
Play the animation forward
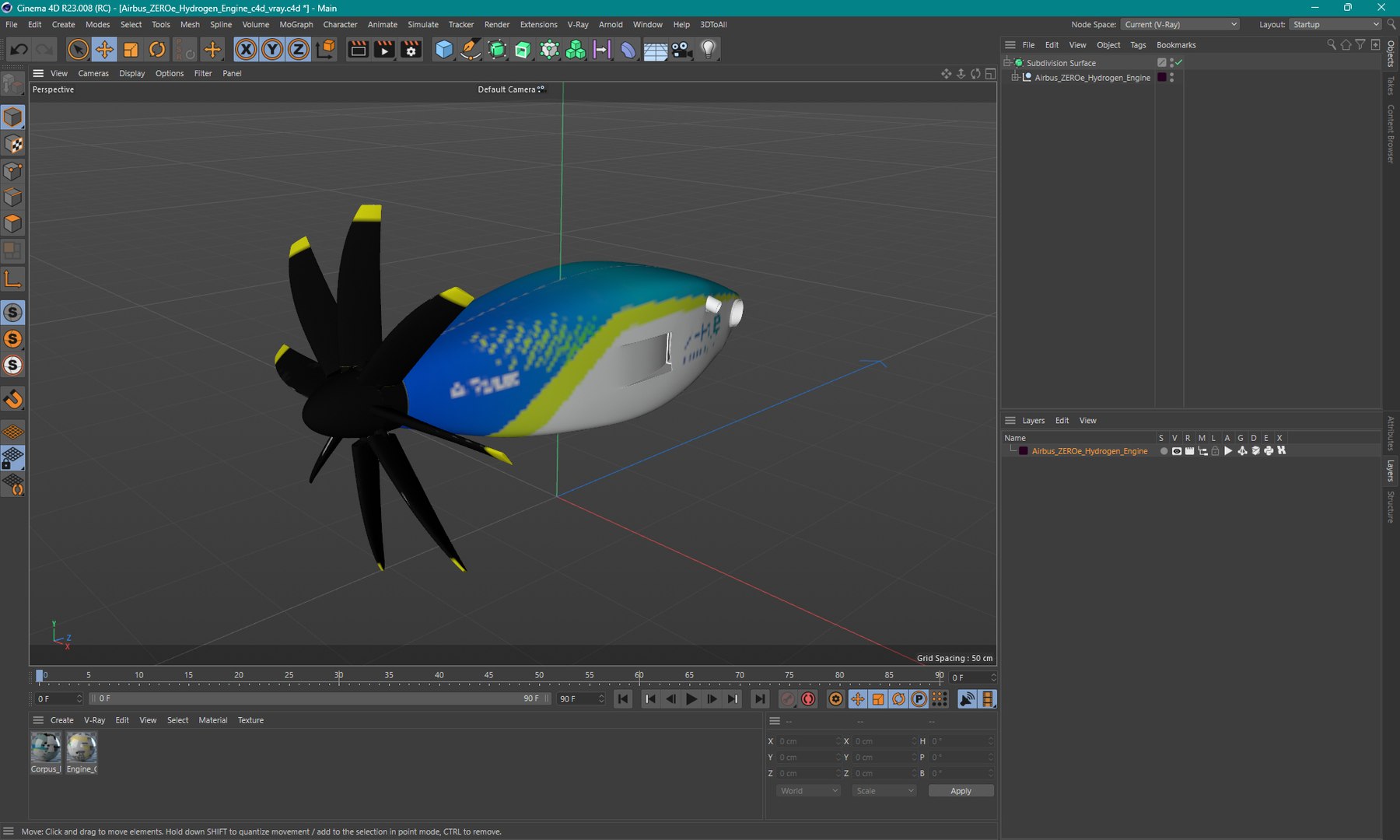691,699
